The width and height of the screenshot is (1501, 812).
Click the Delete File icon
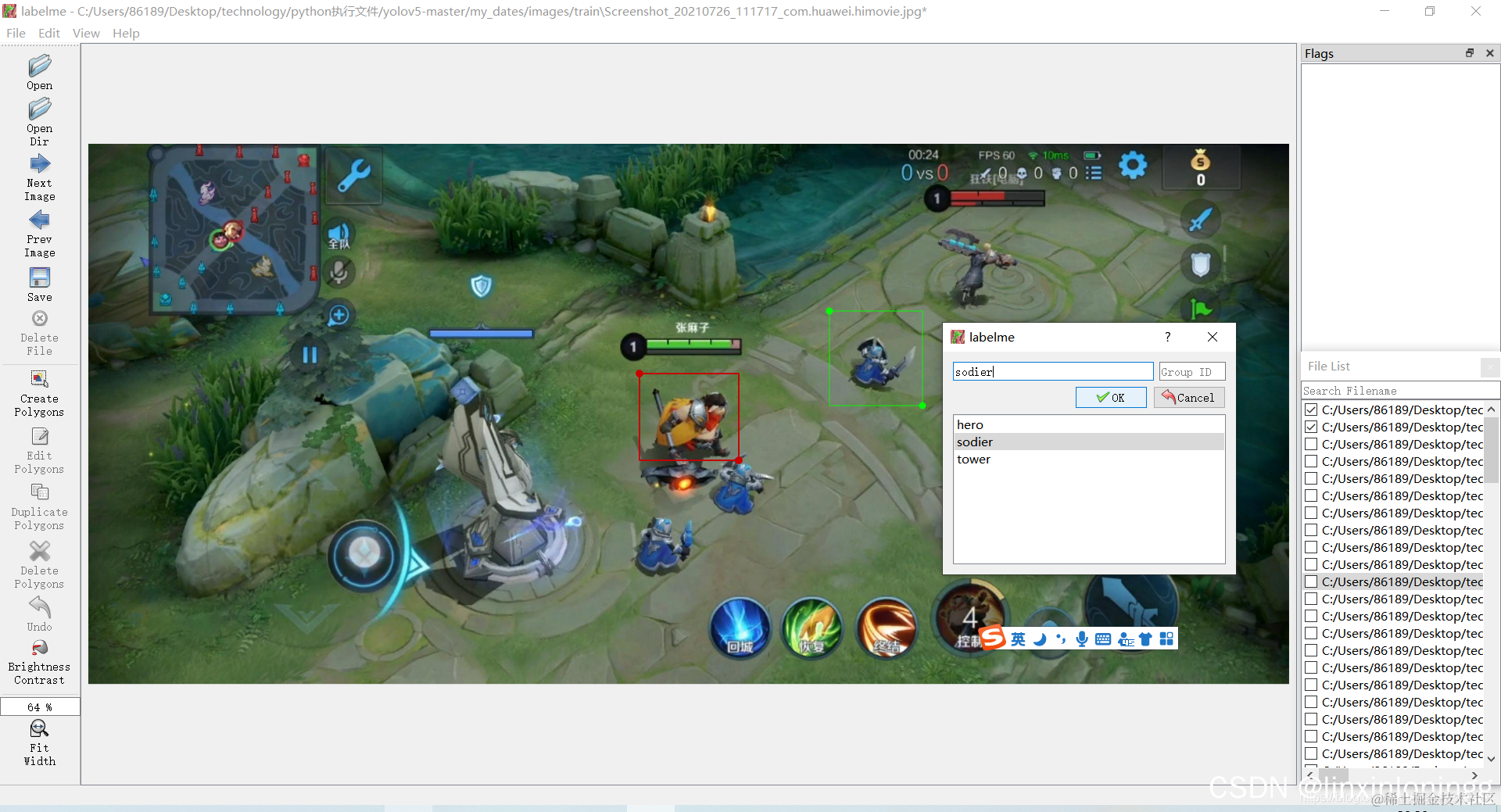[39, 333]
